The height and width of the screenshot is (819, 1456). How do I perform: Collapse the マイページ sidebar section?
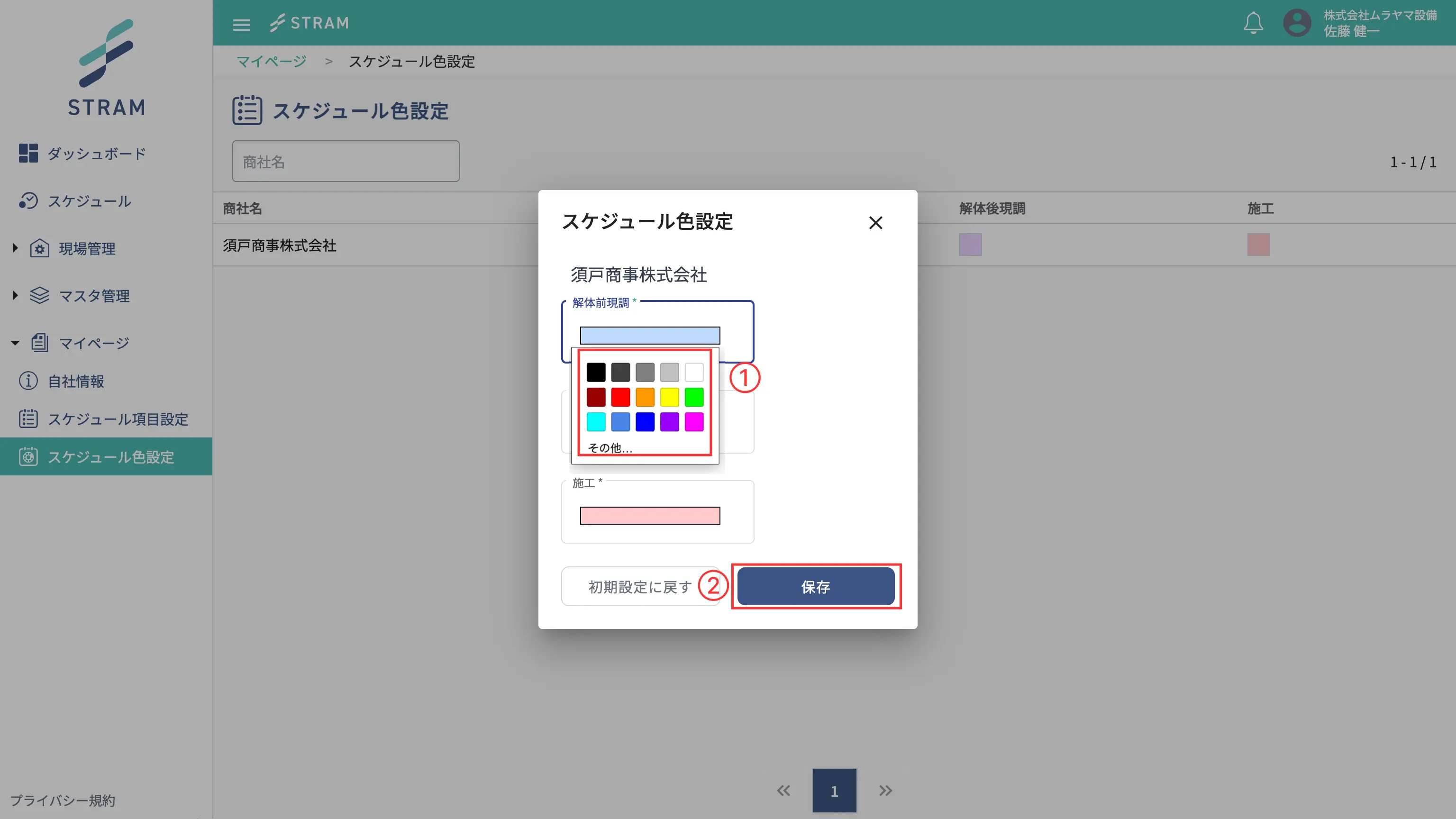(x=15, y=342)
